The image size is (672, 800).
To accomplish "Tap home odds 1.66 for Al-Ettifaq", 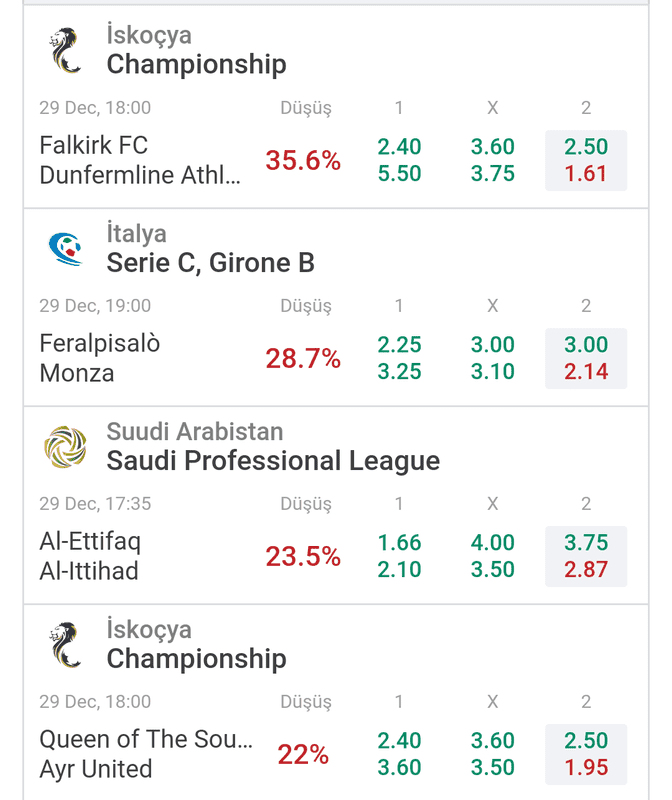I will click(399, 542).
